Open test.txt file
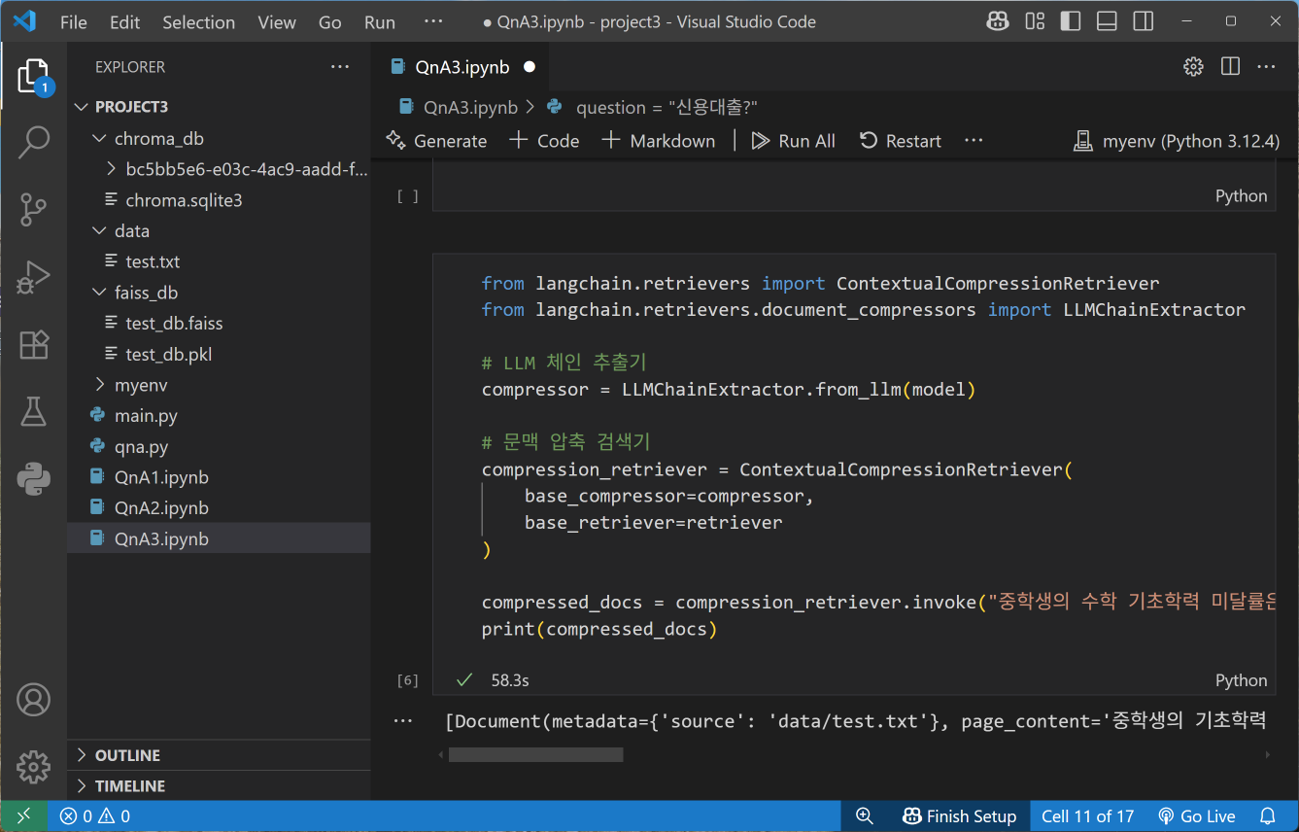This screenshot has width=1299, height=832. (x=220, y=261)
